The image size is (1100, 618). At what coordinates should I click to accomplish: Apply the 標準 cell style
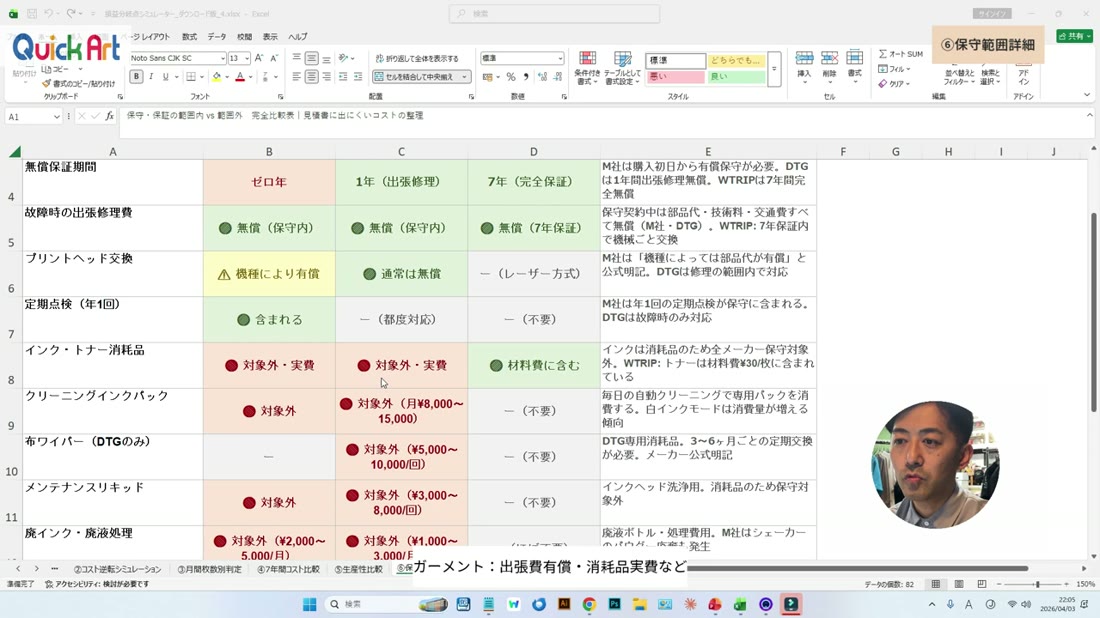click(675, 60)
